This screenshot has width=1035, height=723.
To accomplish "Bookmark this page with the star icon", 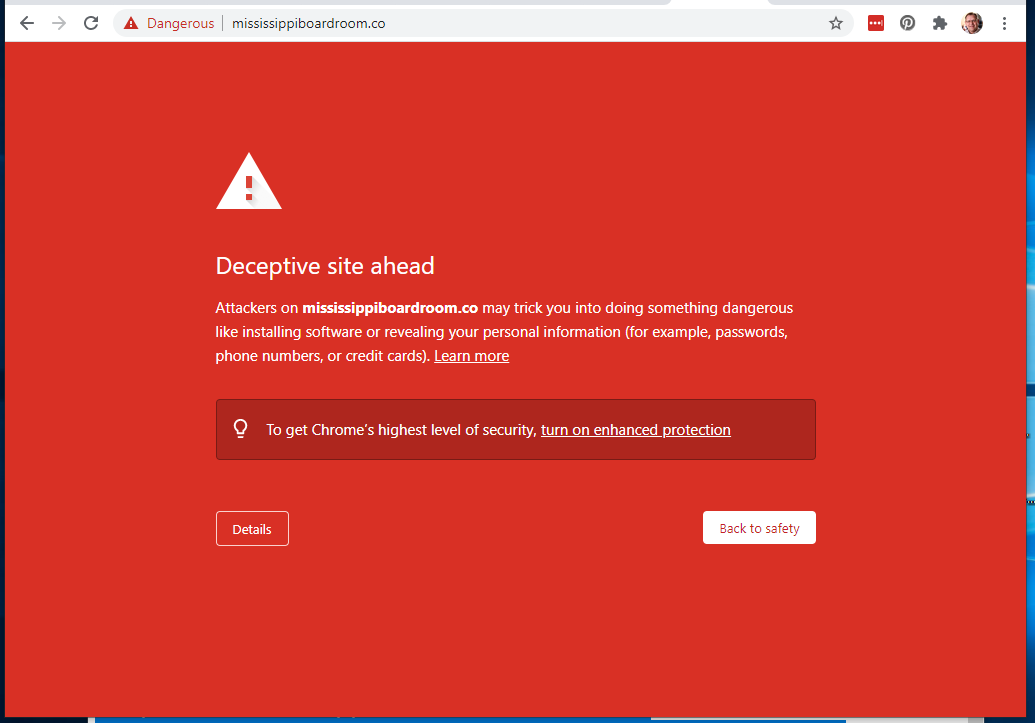I will (x=836, y=23).
